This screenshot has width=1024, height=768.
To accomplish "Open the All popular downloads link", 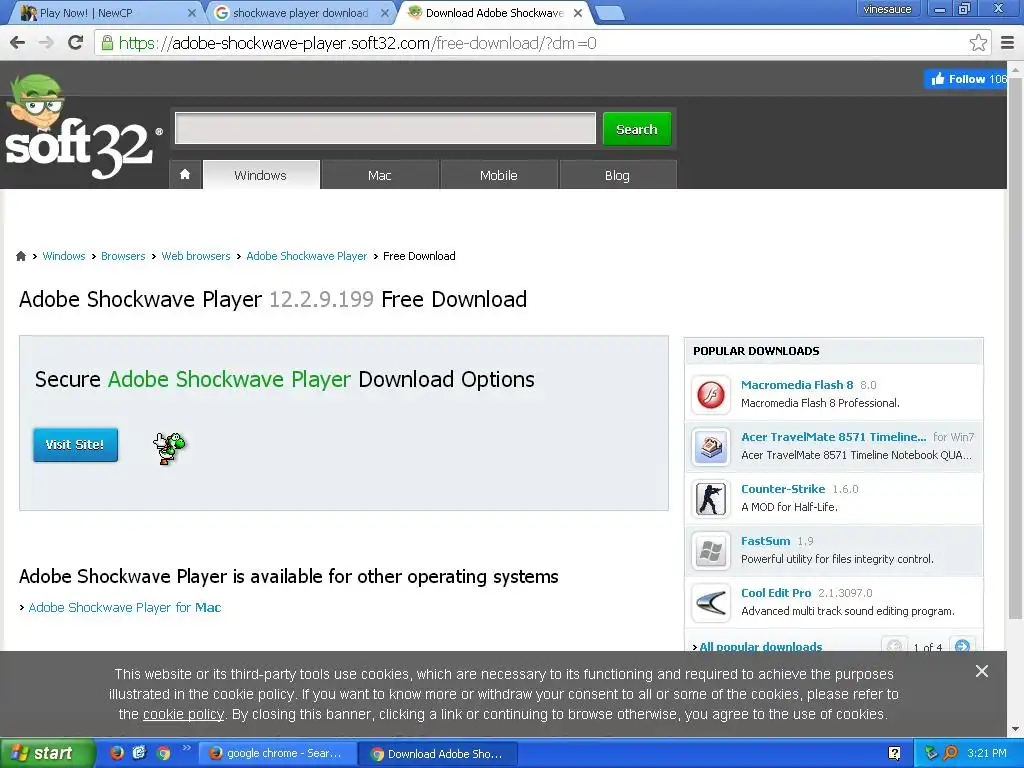I will click(761, 646).
